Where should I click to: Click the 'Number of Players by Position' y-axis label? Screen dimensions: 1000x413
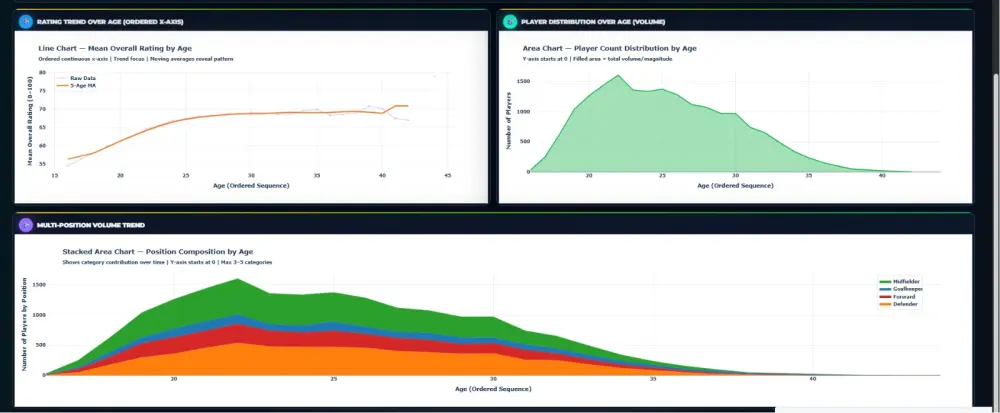point(25,324)
